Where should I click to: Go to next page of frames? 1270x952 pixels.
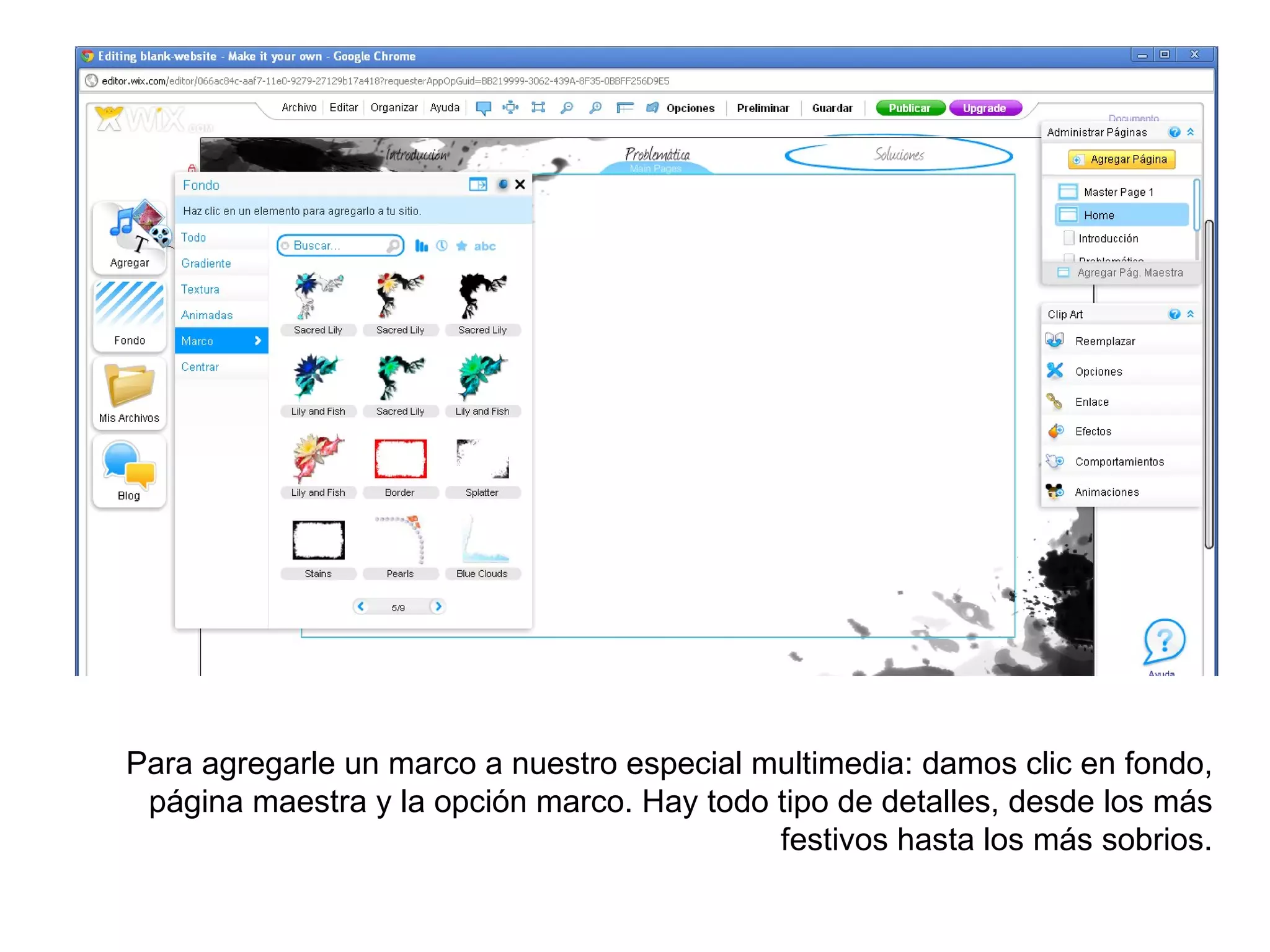click(x=438, y=606)
